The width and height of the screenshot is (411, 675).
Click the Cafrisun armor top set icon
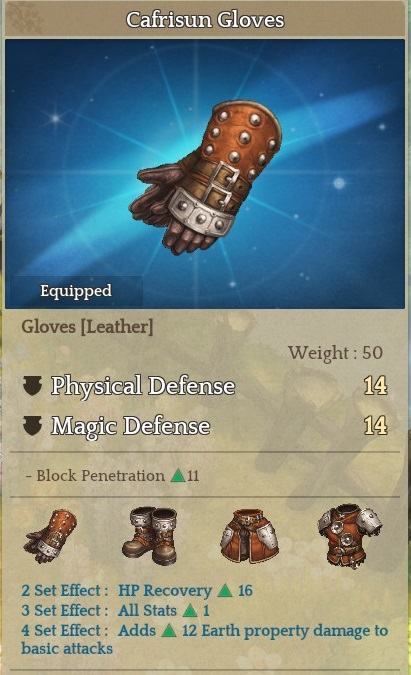(350, 536)
